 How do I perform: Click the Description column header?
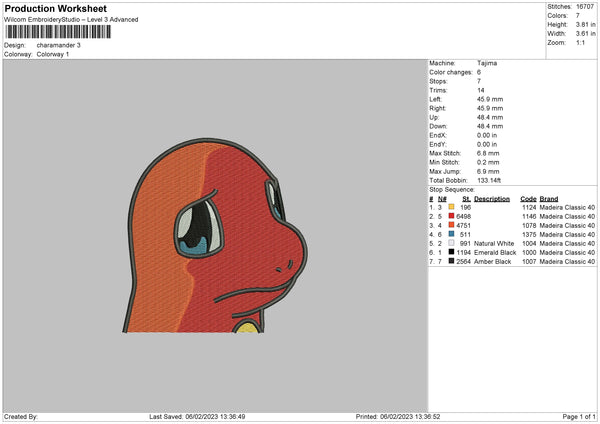492,198
